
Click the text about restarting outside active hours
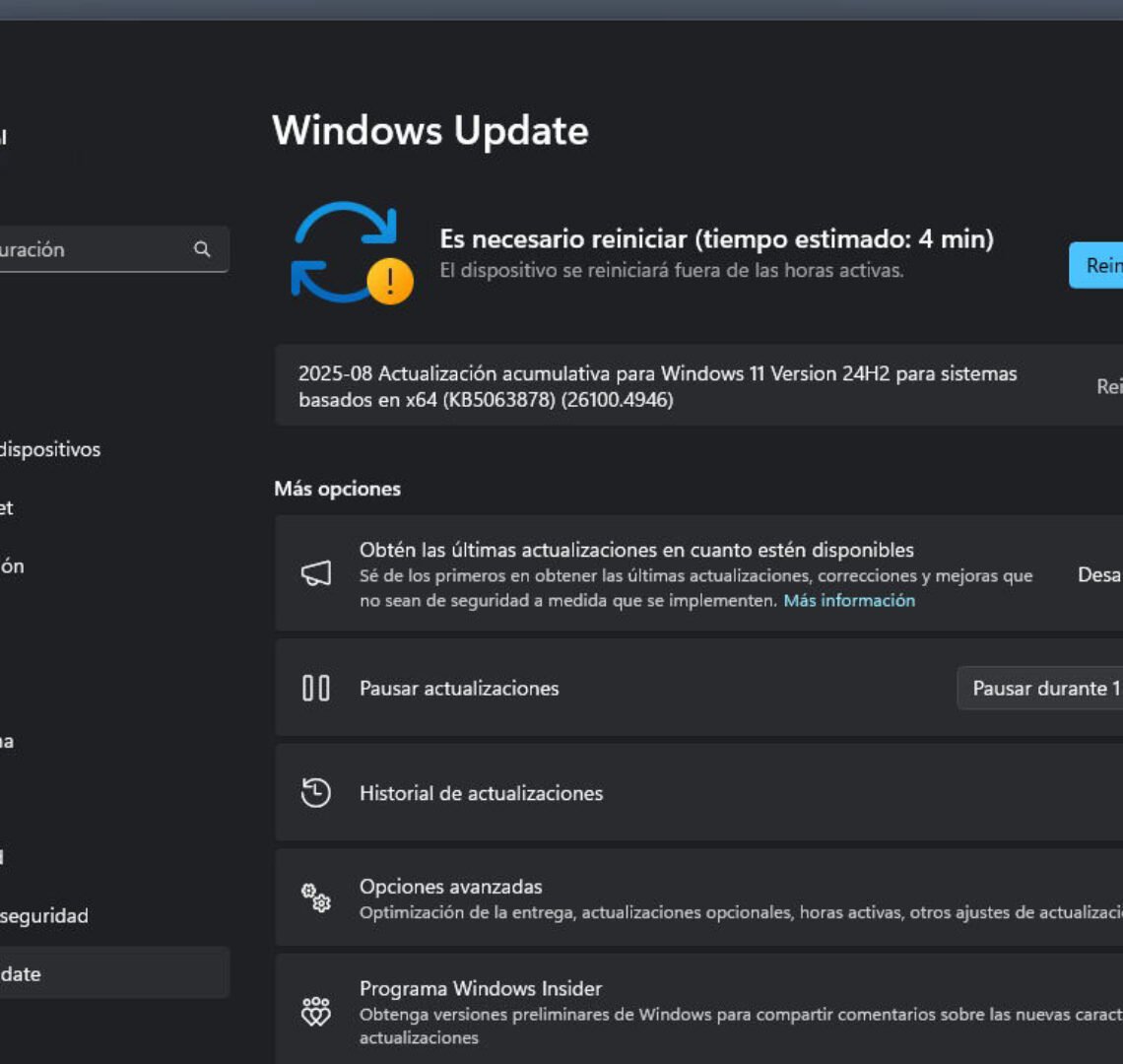coord(672,270)
